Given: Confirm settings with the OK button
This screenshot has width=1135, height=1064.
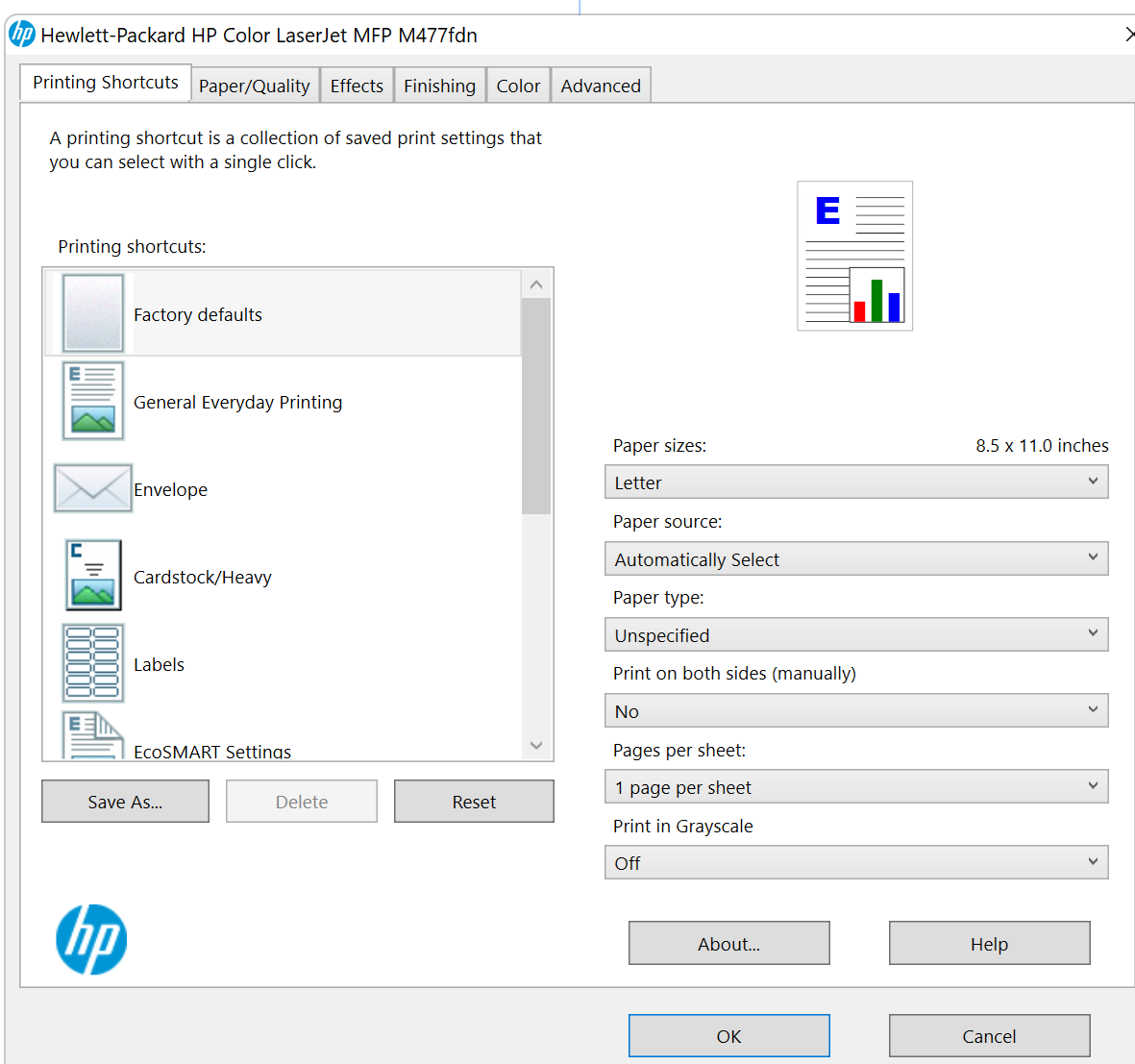Looking at the screenshot, I should coord(728,1036).
